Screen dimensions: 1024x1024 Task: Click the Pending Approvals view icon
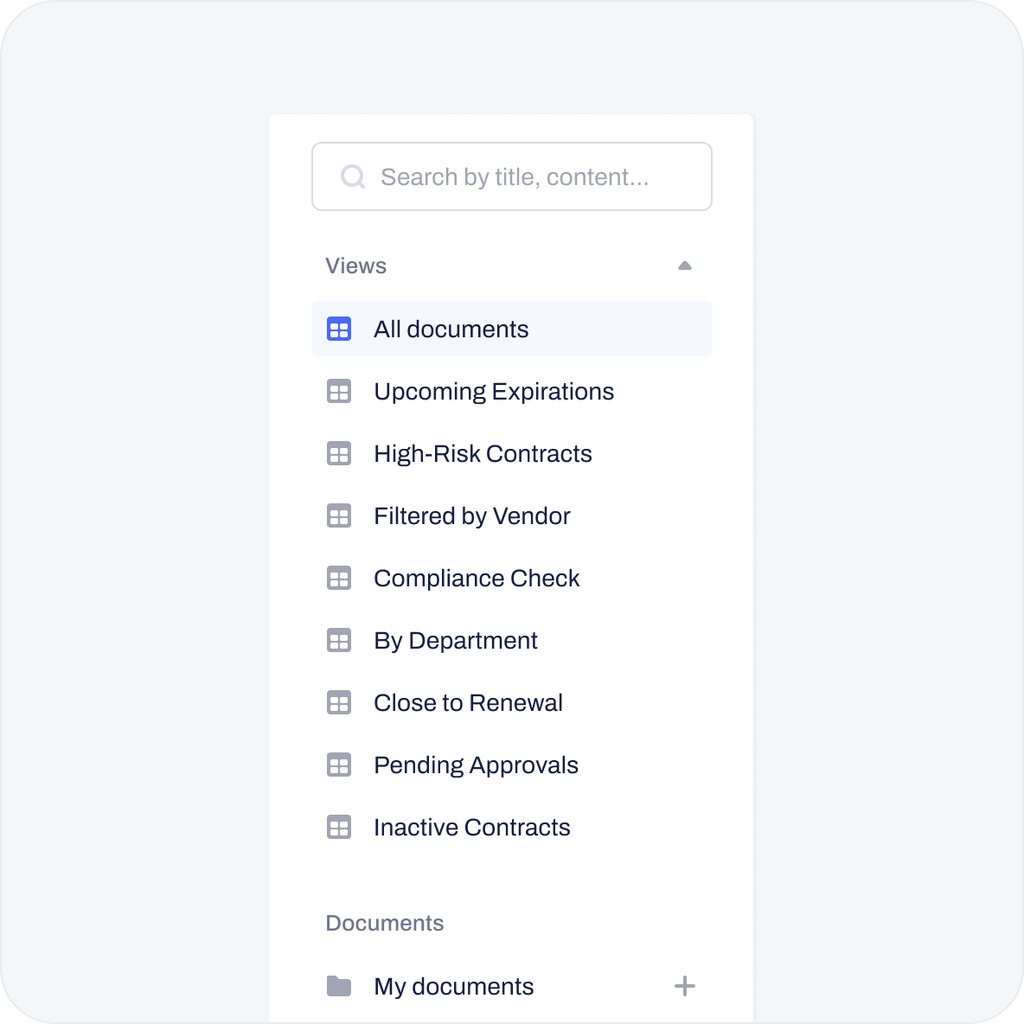(339, 765)
